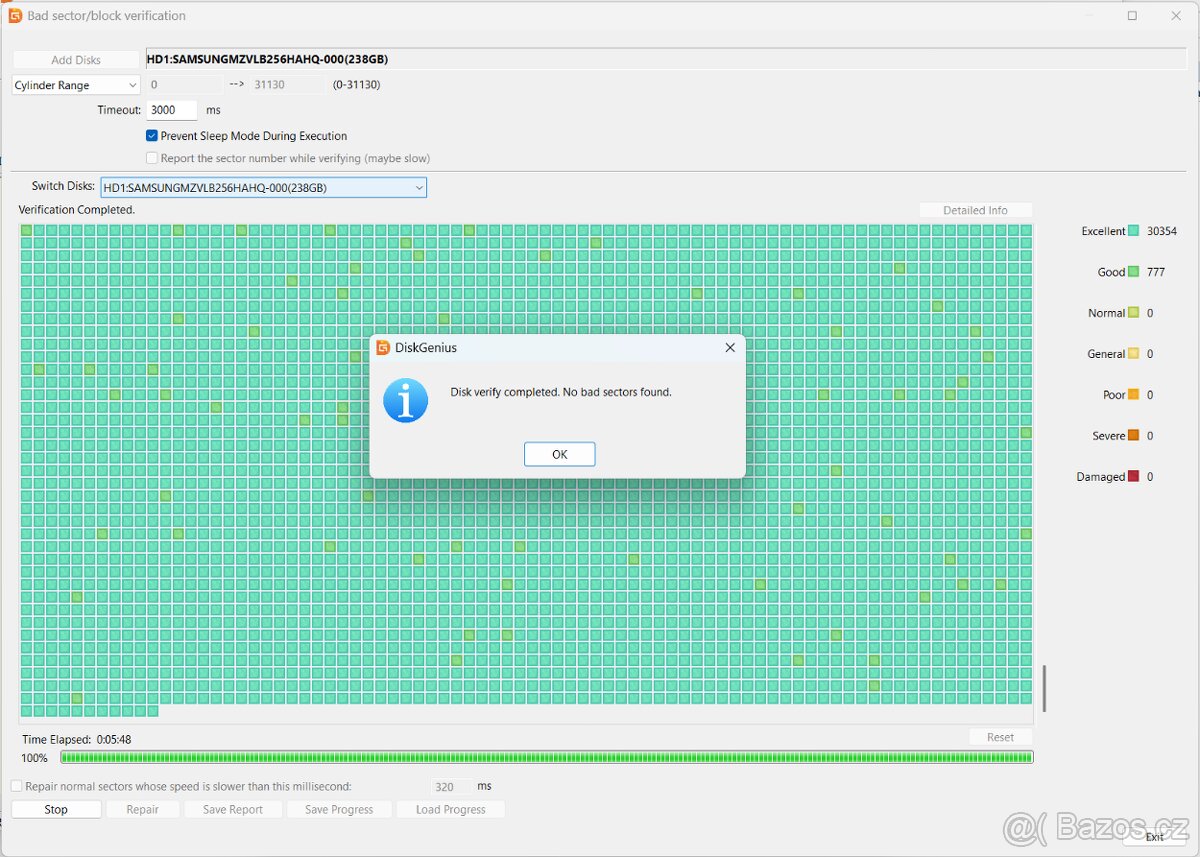Click the Repair button
Image resolution: width=1200 pixels, height=857 pixels.
(x=143, y=810)
